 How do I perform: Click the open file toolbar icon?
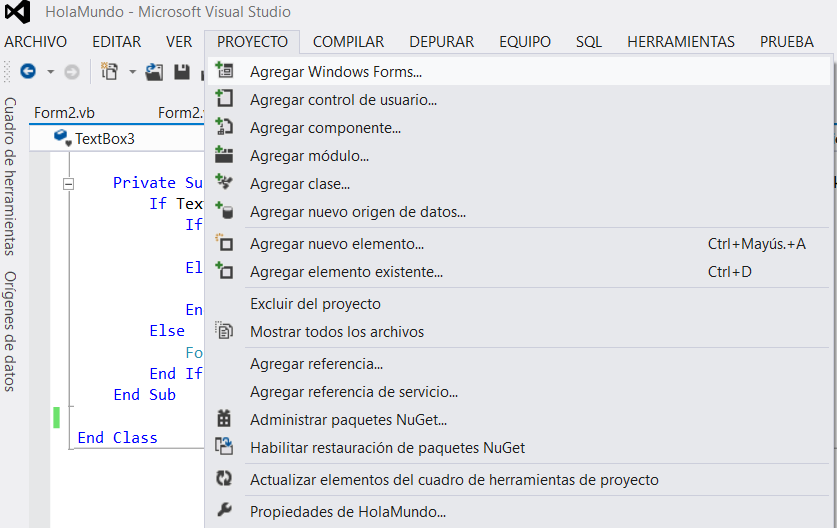[x=154, y=72]
